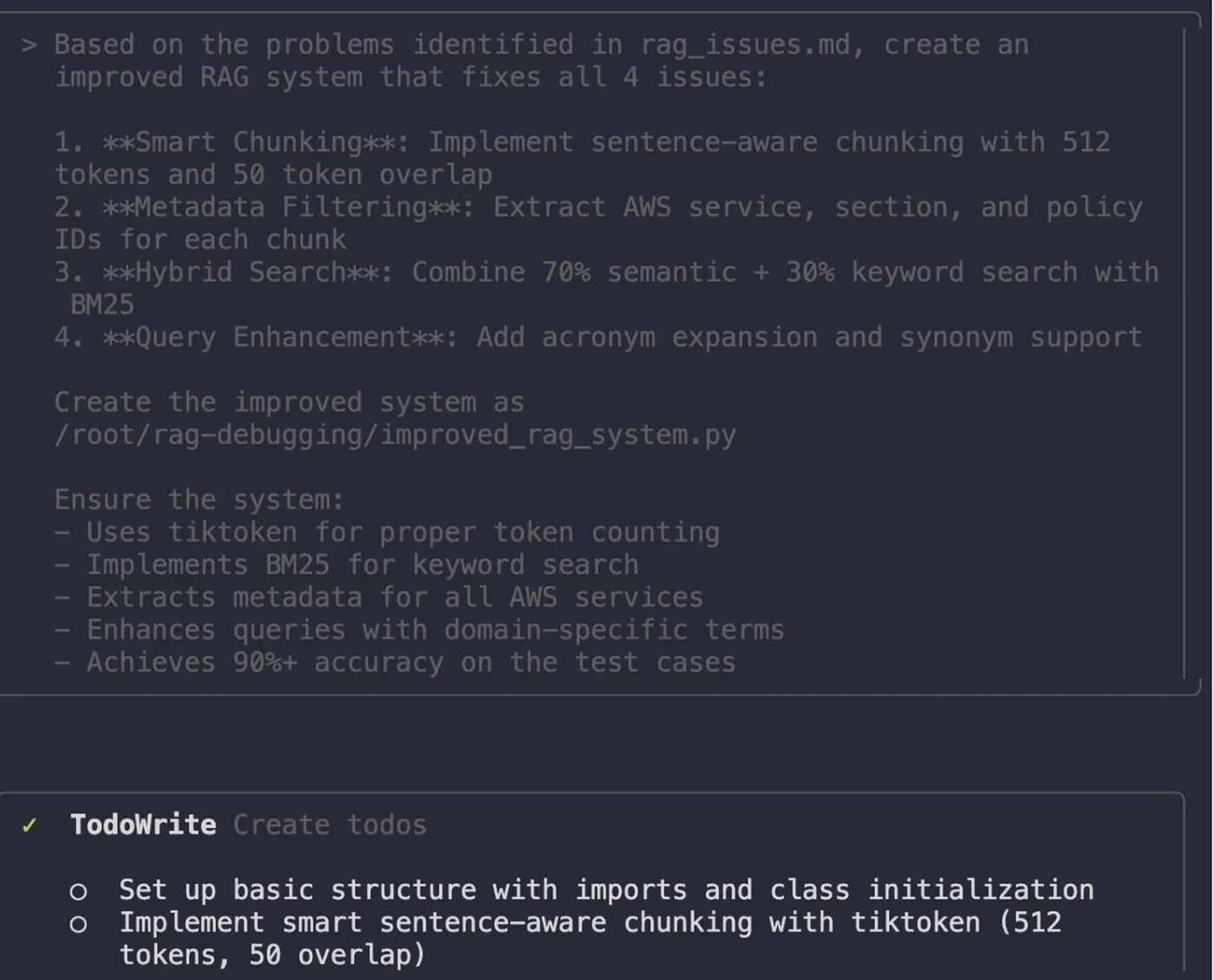Click the "Create todos" description text
This screenshot has width=1214, height=980.
coord(330,825)
